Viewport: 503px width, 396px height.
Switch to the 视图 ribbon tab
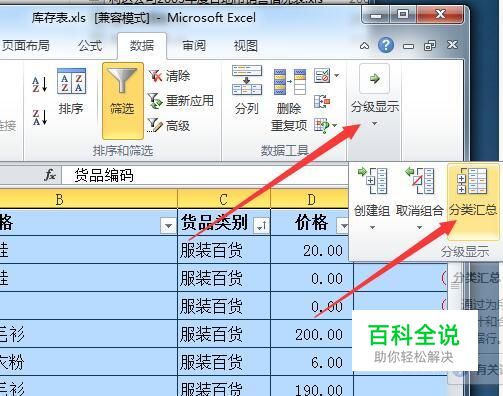click(246, 46)
